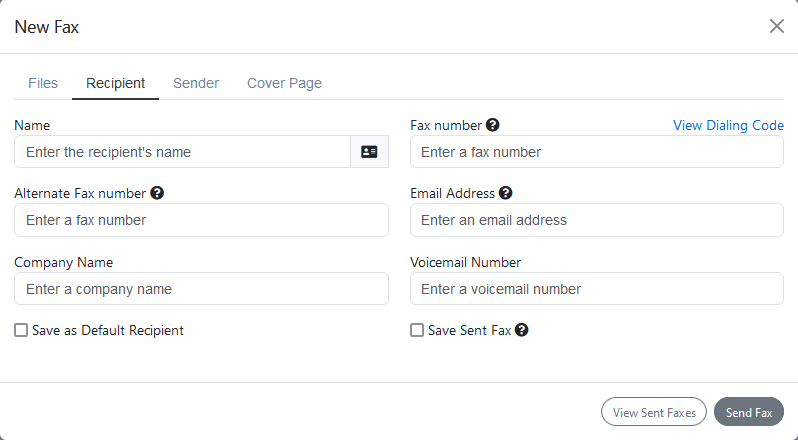This screenshot has height=440, width=798.
Task: Click the New Fax dialog title
Action: click(x=47, y=27)
